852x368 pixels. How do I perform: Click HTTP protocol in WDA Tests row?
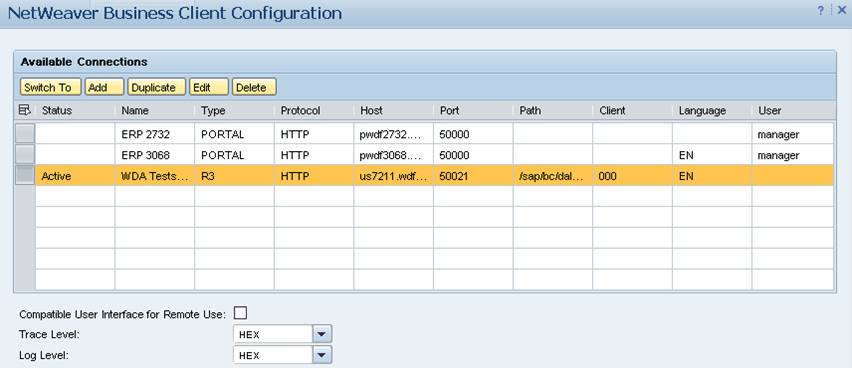tap(314, 176)
